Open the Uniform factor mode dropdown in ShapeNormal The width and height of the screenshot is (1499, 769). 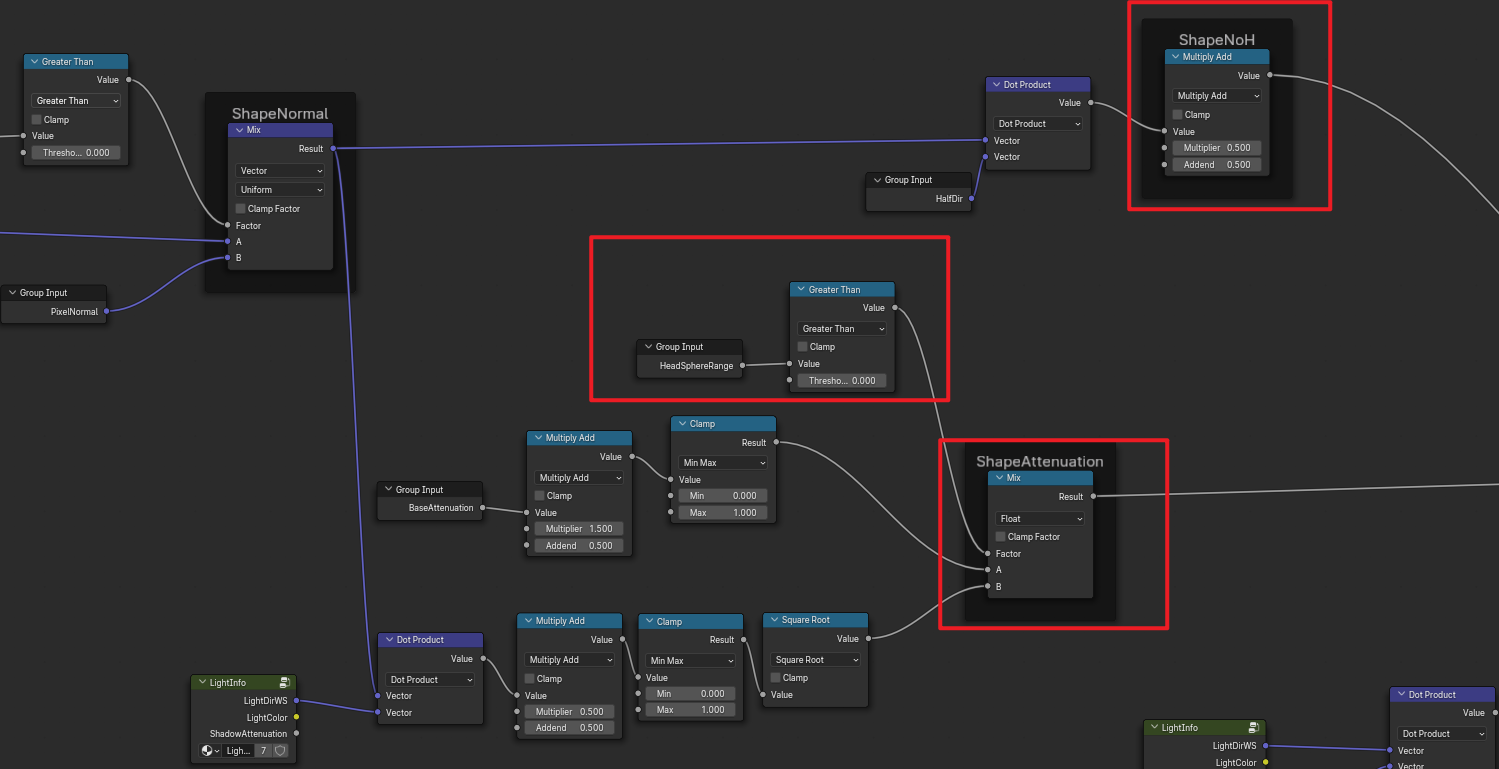point(280,190)
